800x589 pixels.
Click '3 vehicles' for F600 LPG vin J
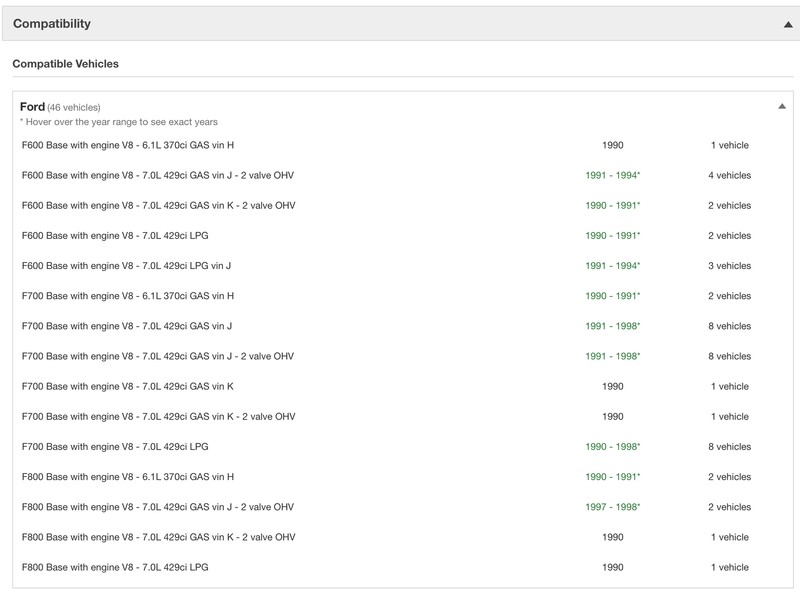(x=730, y=265)
